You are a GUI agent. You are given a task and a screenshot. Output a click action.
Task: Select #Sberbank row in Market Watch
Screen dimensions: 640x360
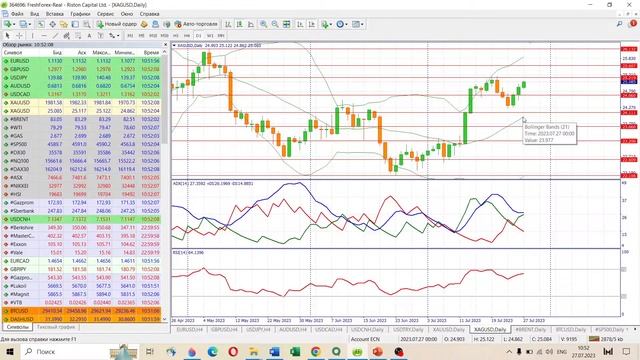pos(82,211)
